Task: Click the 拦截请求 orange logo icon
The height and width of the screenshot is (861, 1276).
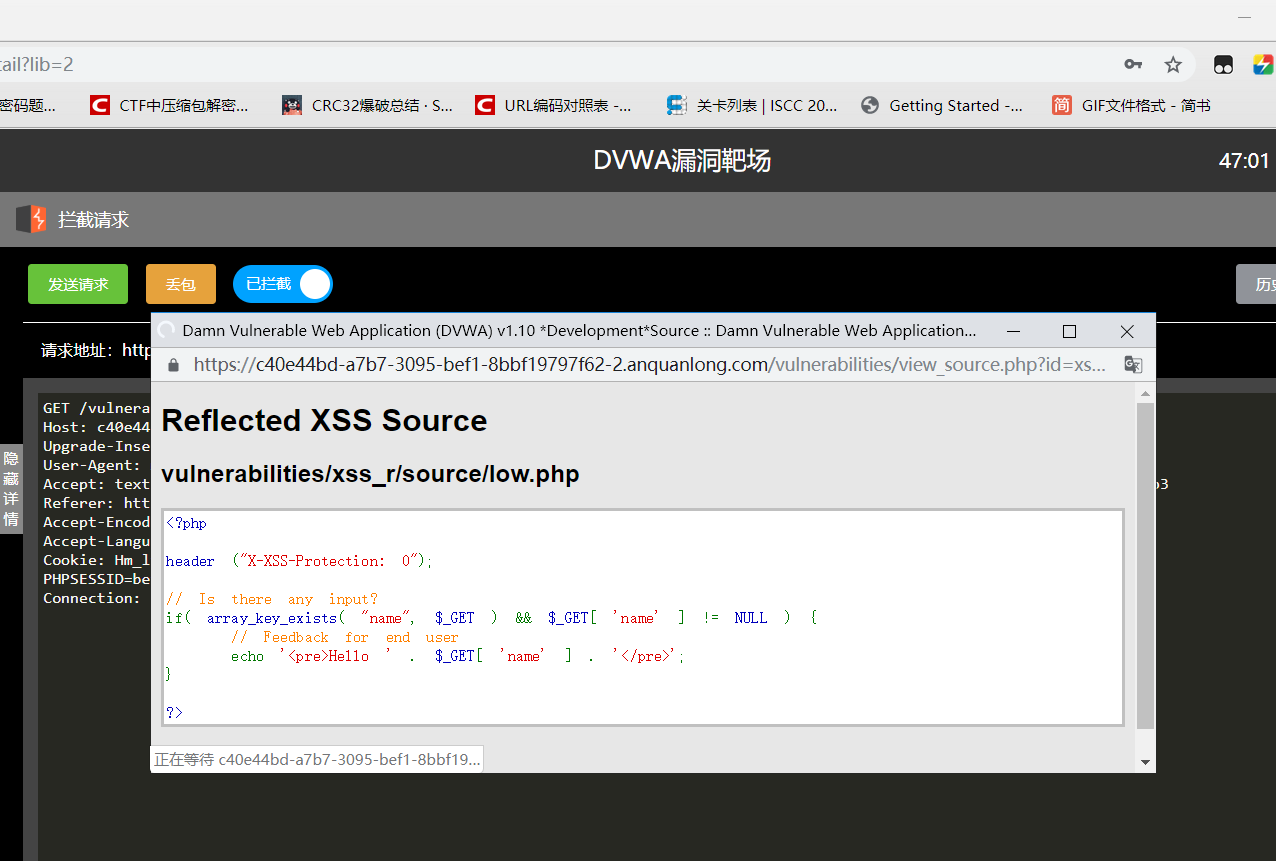Action: (31, 219)
